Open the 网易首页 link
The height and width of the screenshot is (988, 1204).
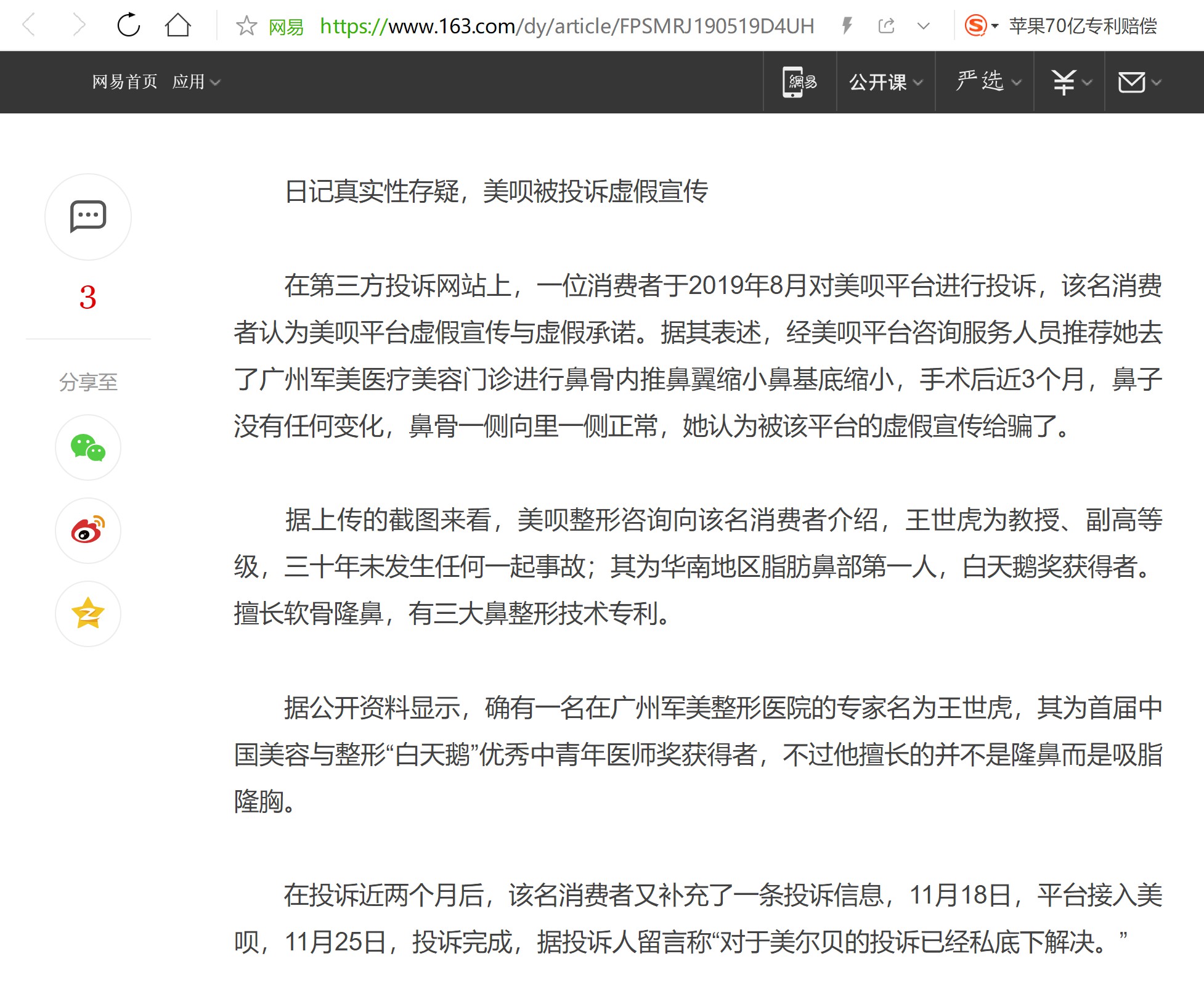pos(125,81)
